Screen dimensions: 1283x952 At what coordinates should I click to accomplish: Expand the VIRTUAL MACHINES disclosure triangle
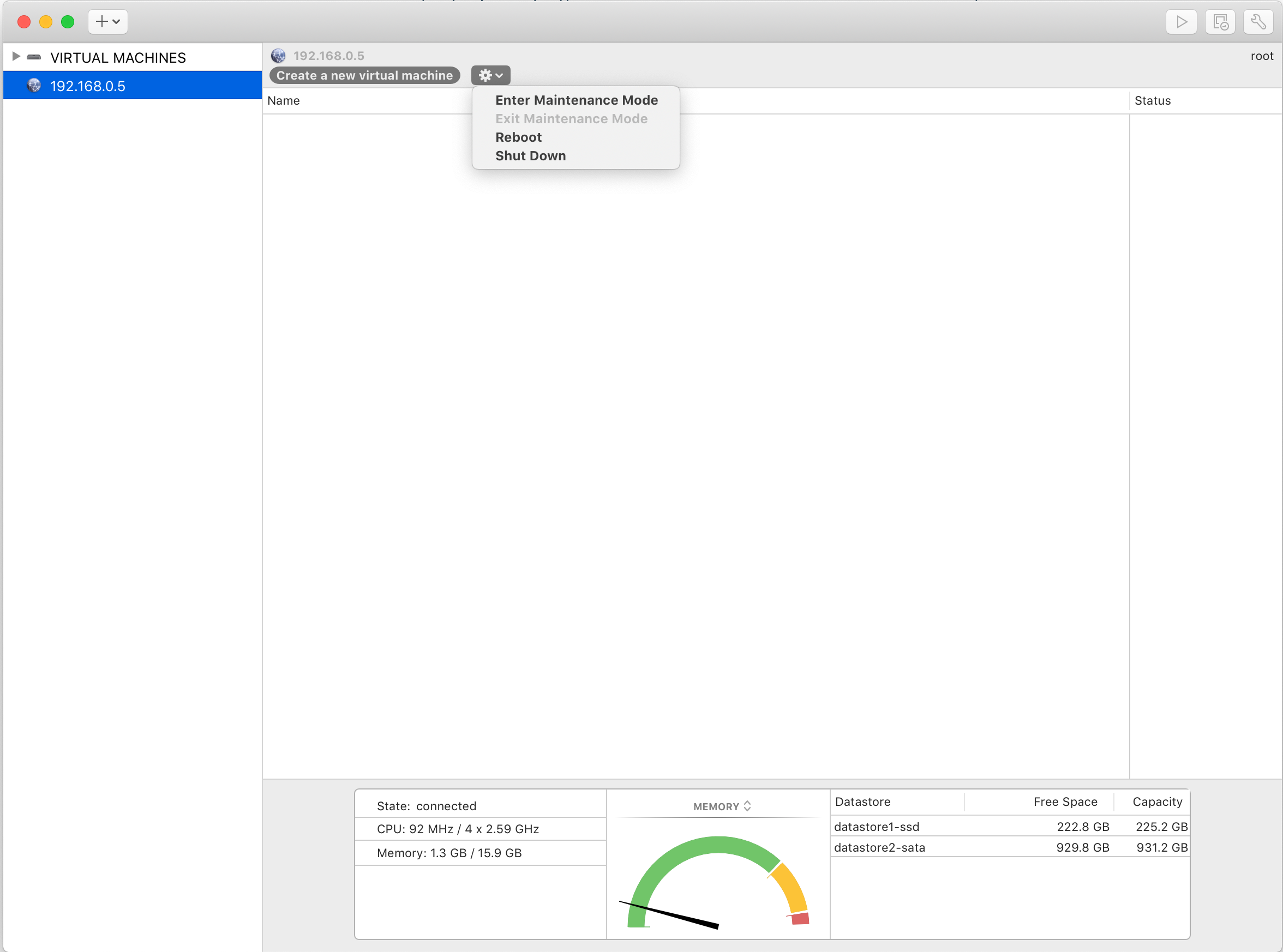(x=16, y=57)
